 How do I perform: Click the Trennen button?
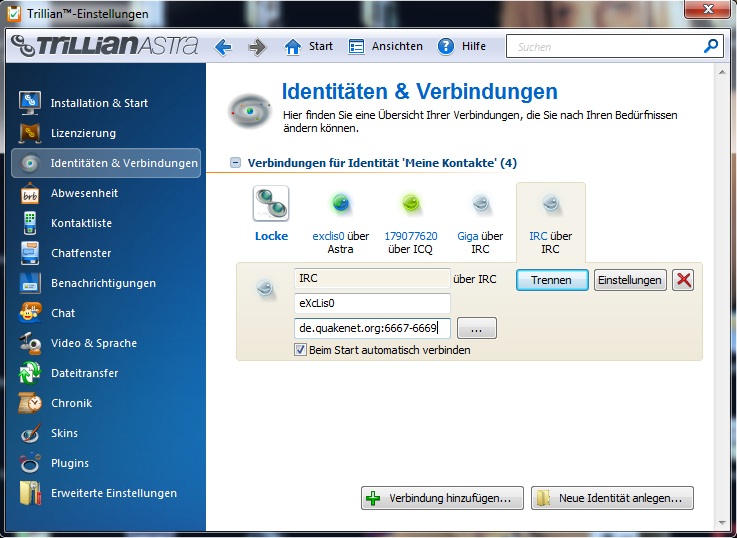[x=551, y=280]
